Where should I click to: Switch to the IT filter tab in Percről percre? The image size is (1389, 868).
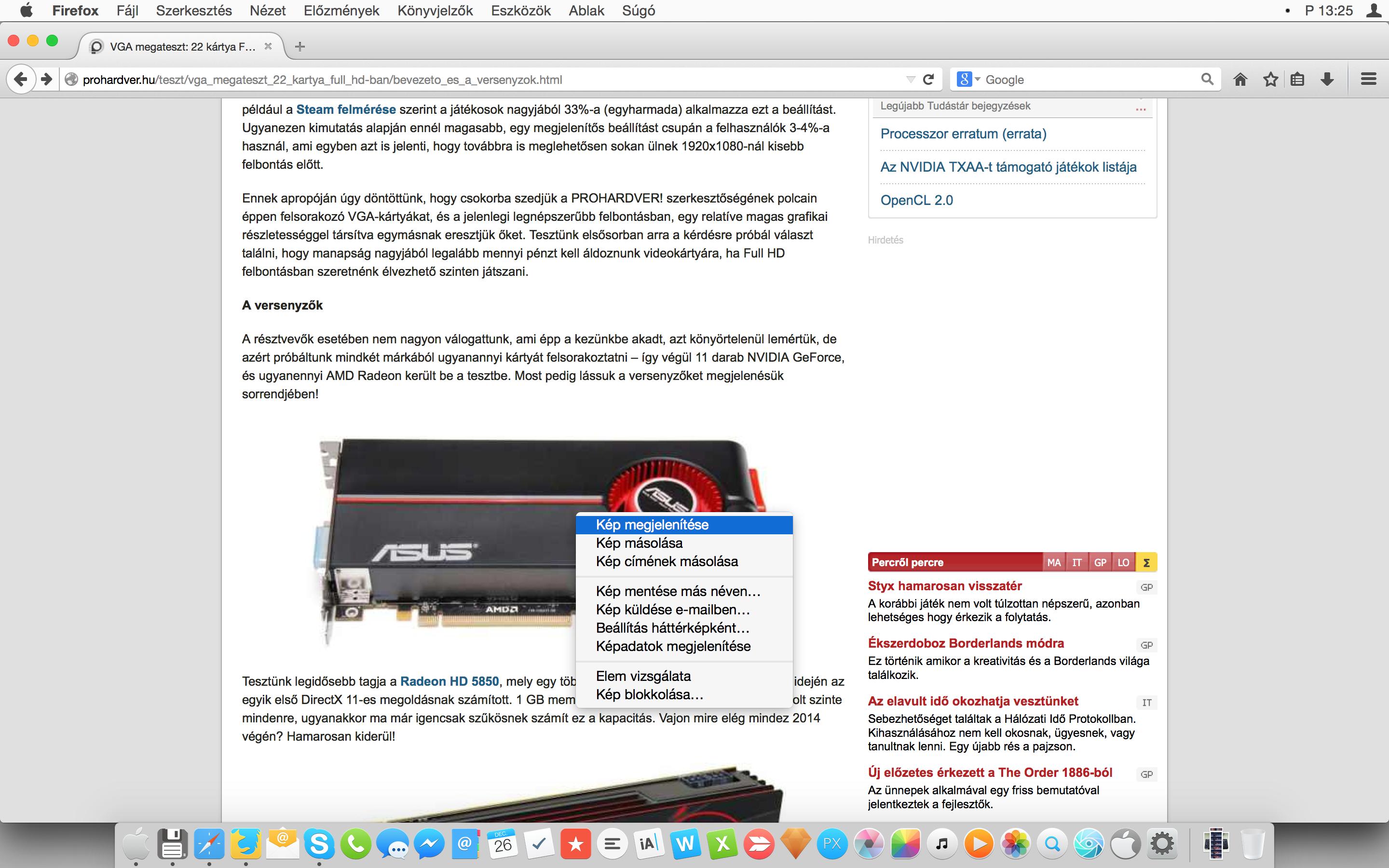1077,563
